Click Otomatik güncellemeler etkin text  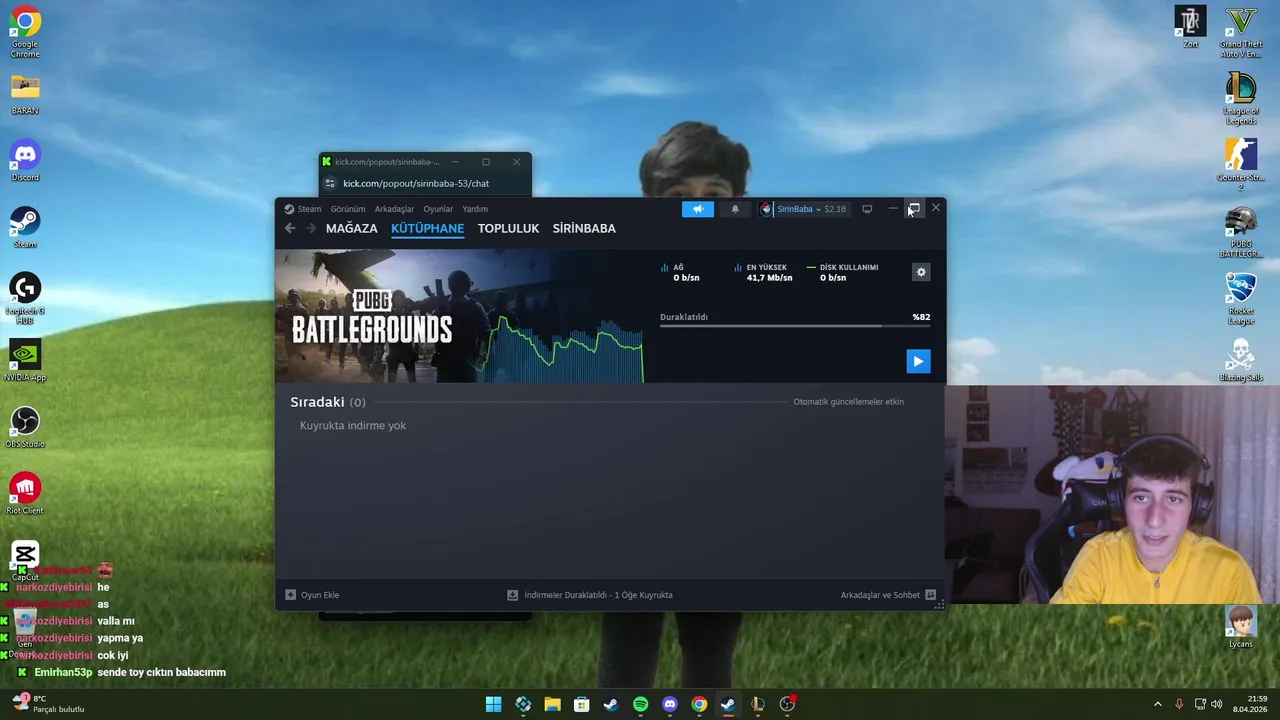[x=848, y=402]
